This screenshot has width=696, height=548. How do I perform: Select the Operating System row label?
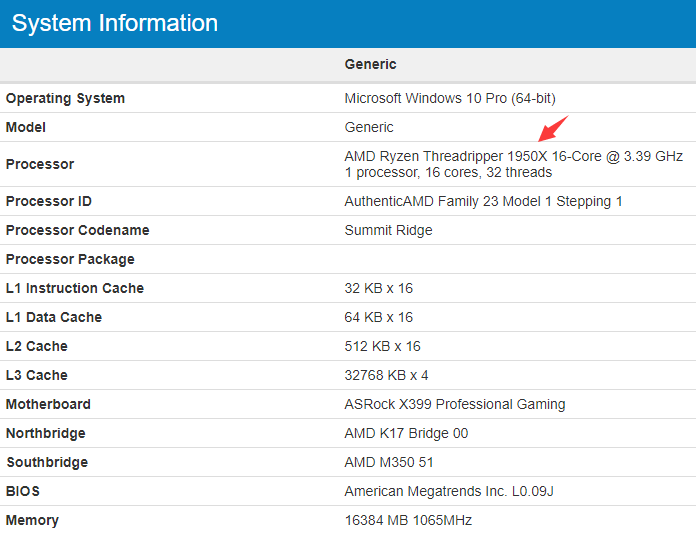pos(65,98)
